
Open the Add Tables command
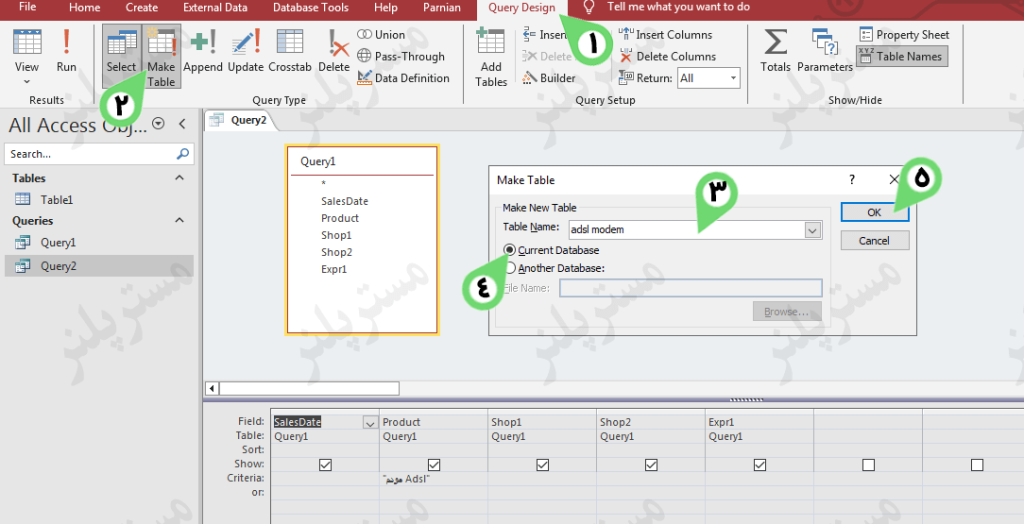(x=491, y=57)
